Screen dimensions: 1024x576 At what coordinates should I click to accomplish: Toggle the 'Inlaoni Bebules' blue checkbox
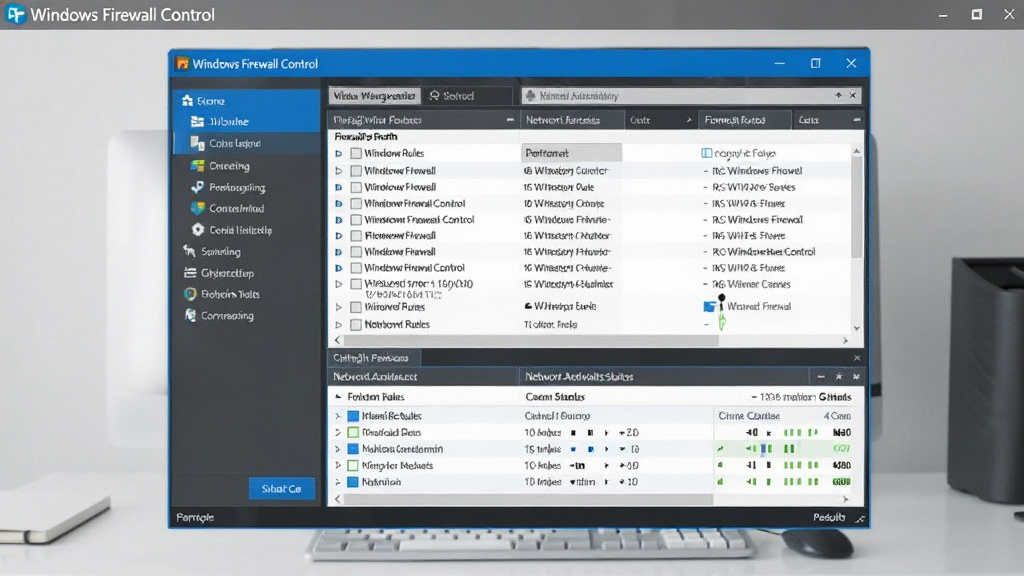[x=353, y=416]
